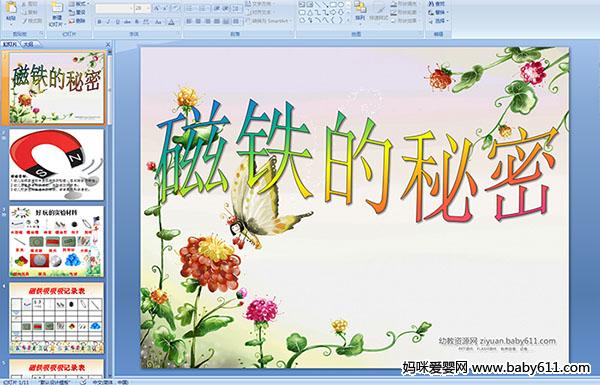Toggle Strikethrough formatting
The height and width of the screenshot is (385, 600).
[127, 22]
